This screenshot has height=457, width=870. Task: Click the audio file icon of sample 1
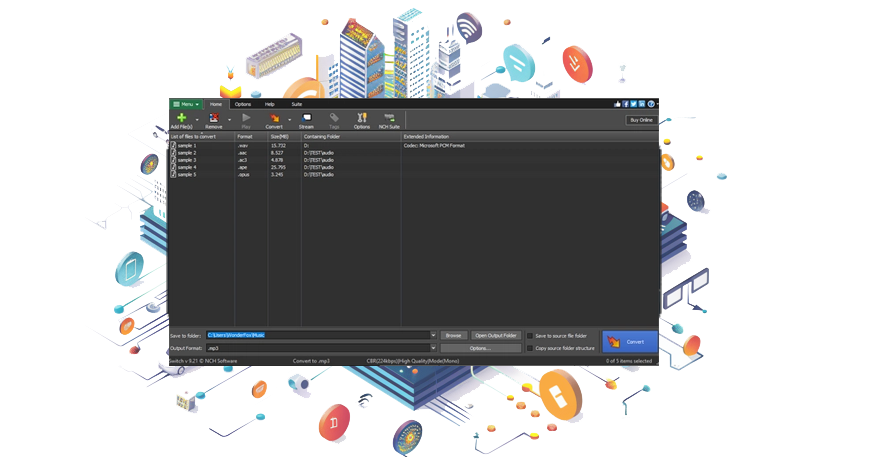pyautogui.click(x=173, y=145)
